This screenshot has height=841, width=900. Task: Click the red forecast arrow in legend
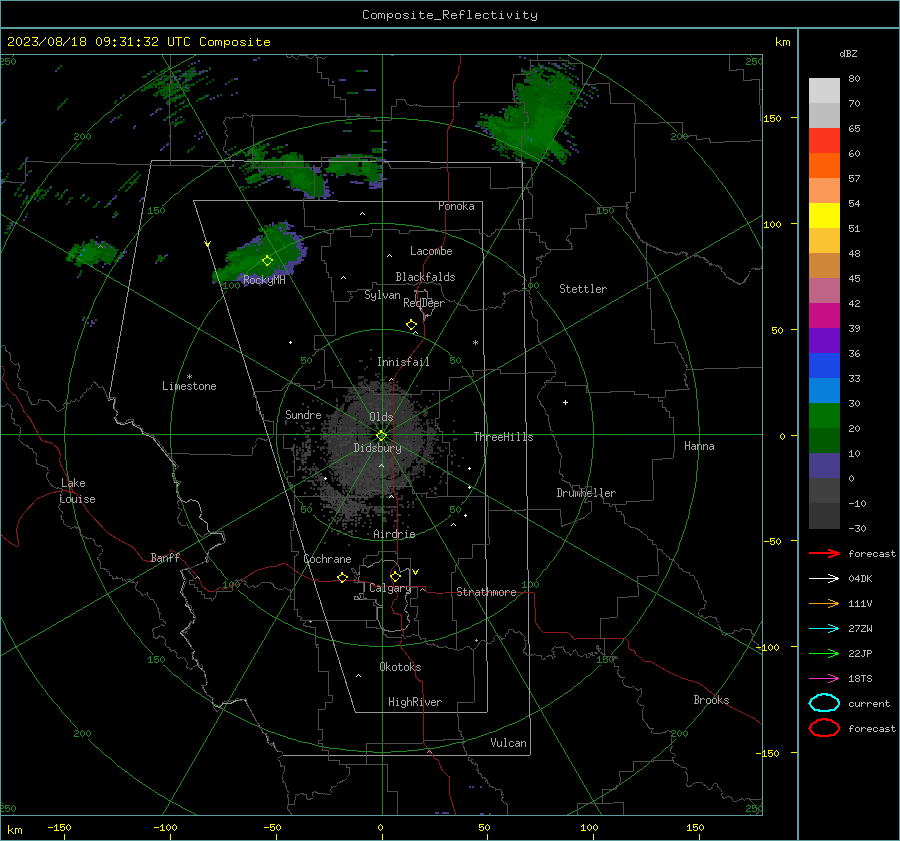824,553
